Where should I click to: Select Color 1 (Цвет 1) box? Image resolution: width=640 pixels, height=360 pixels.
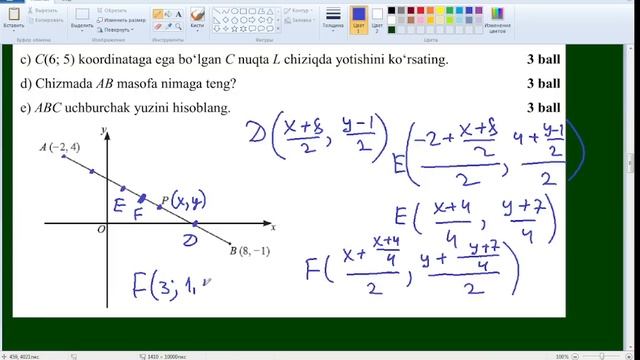tap(359, 20)
